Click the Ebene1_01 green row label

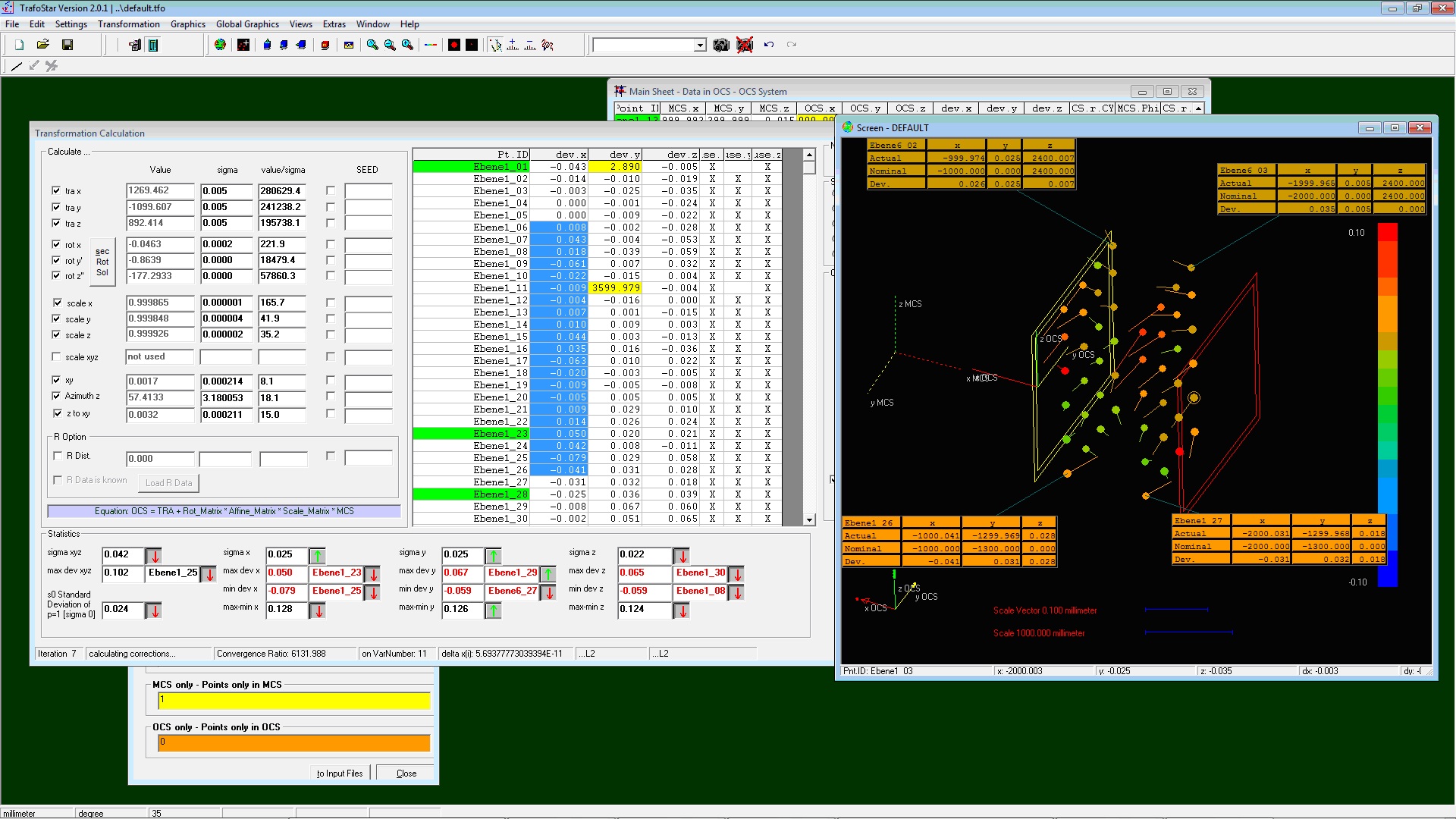pyautogui.click(x=471, y=167)
